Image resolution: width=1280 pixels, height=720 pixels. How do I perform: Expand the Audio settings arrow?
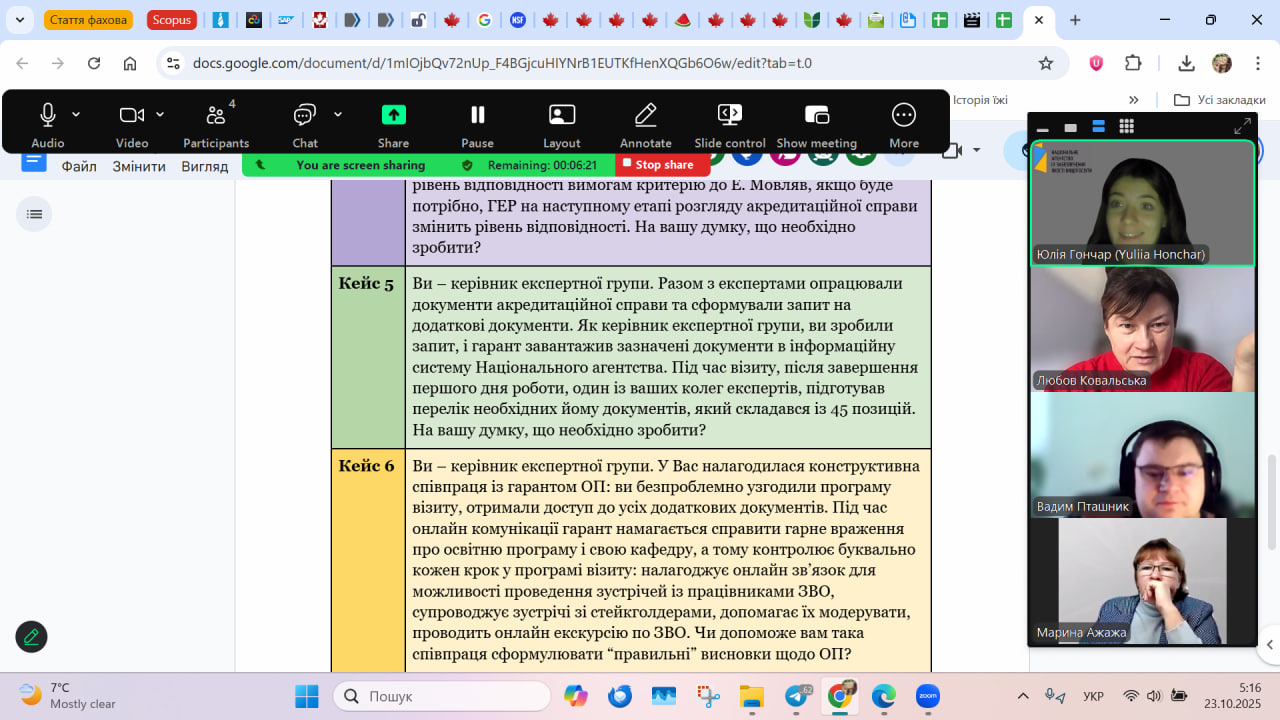pos(76,114)
